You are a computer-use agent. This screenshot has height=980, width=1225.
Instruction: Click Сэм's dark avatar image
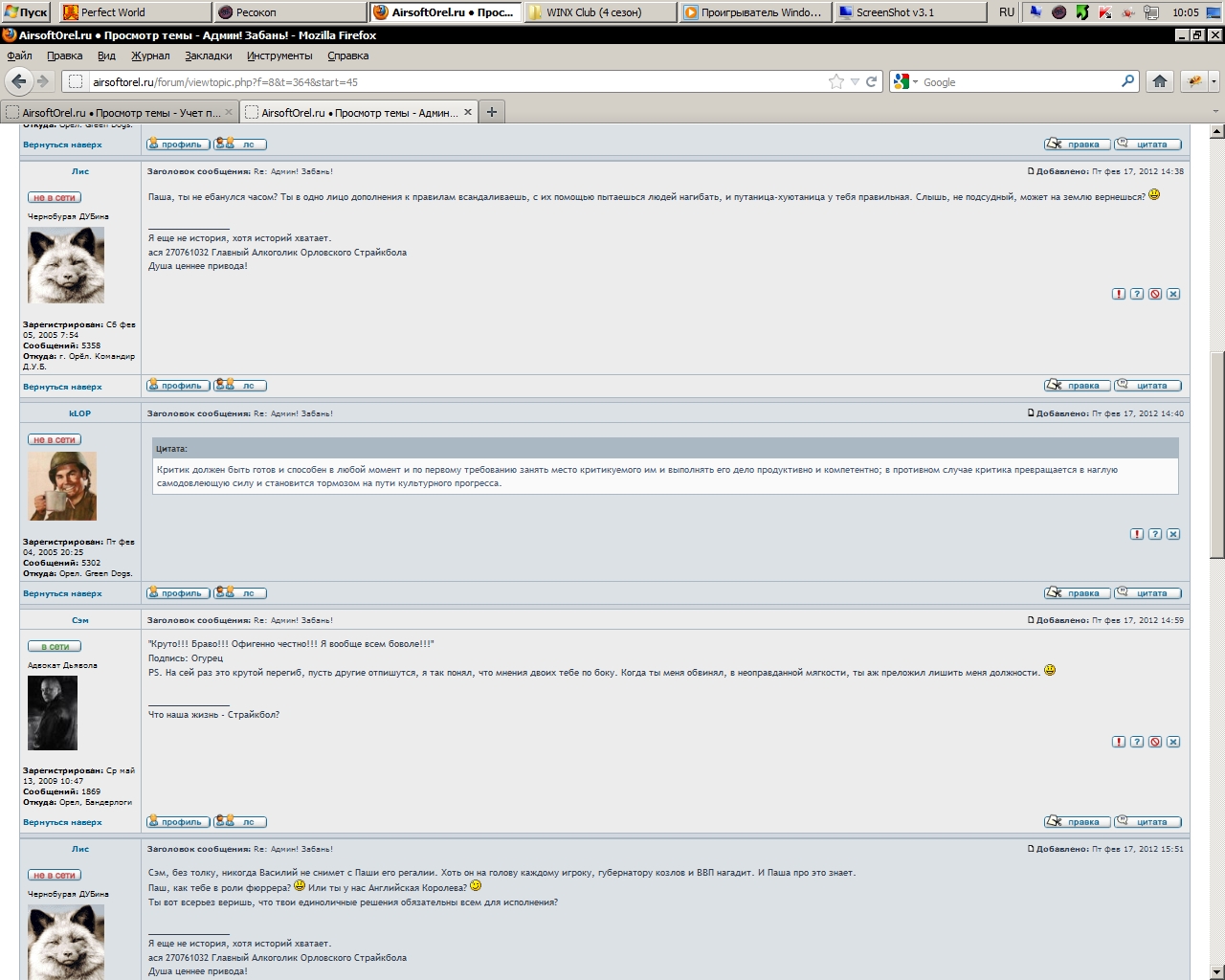pyautogui.click(x=53, y=712)
